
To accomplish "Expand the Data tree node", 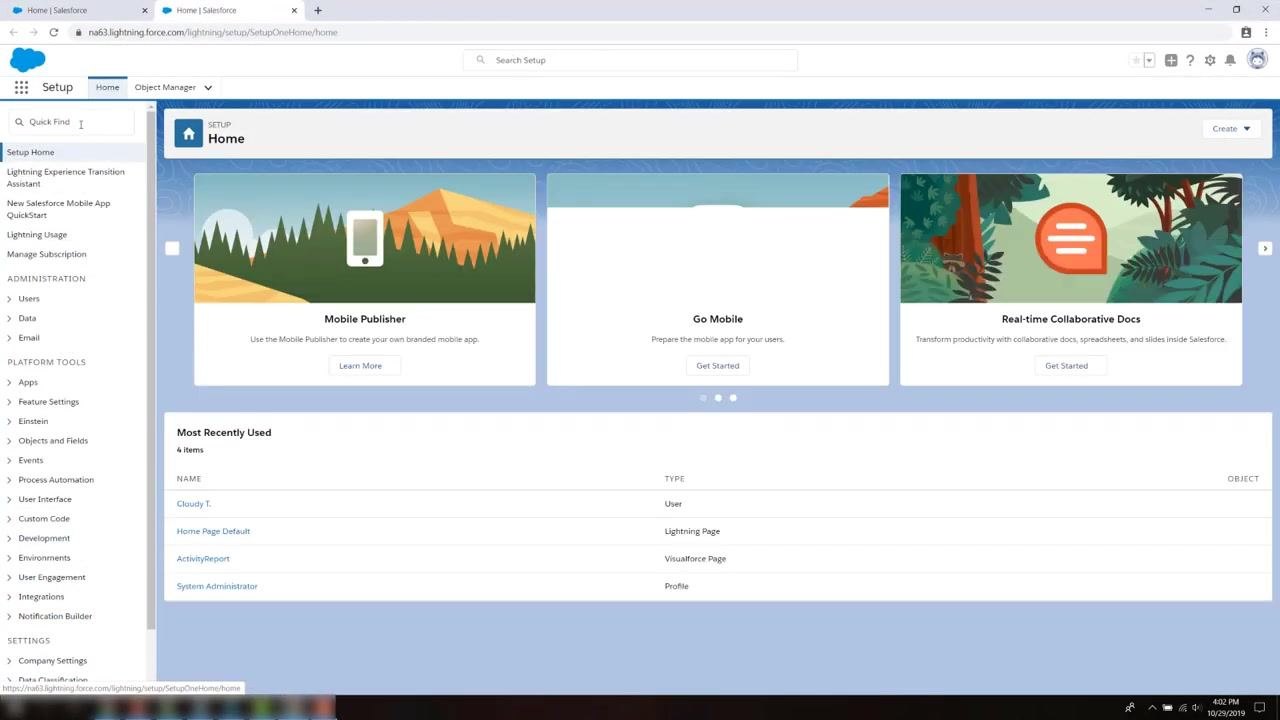I will (9, 318).
